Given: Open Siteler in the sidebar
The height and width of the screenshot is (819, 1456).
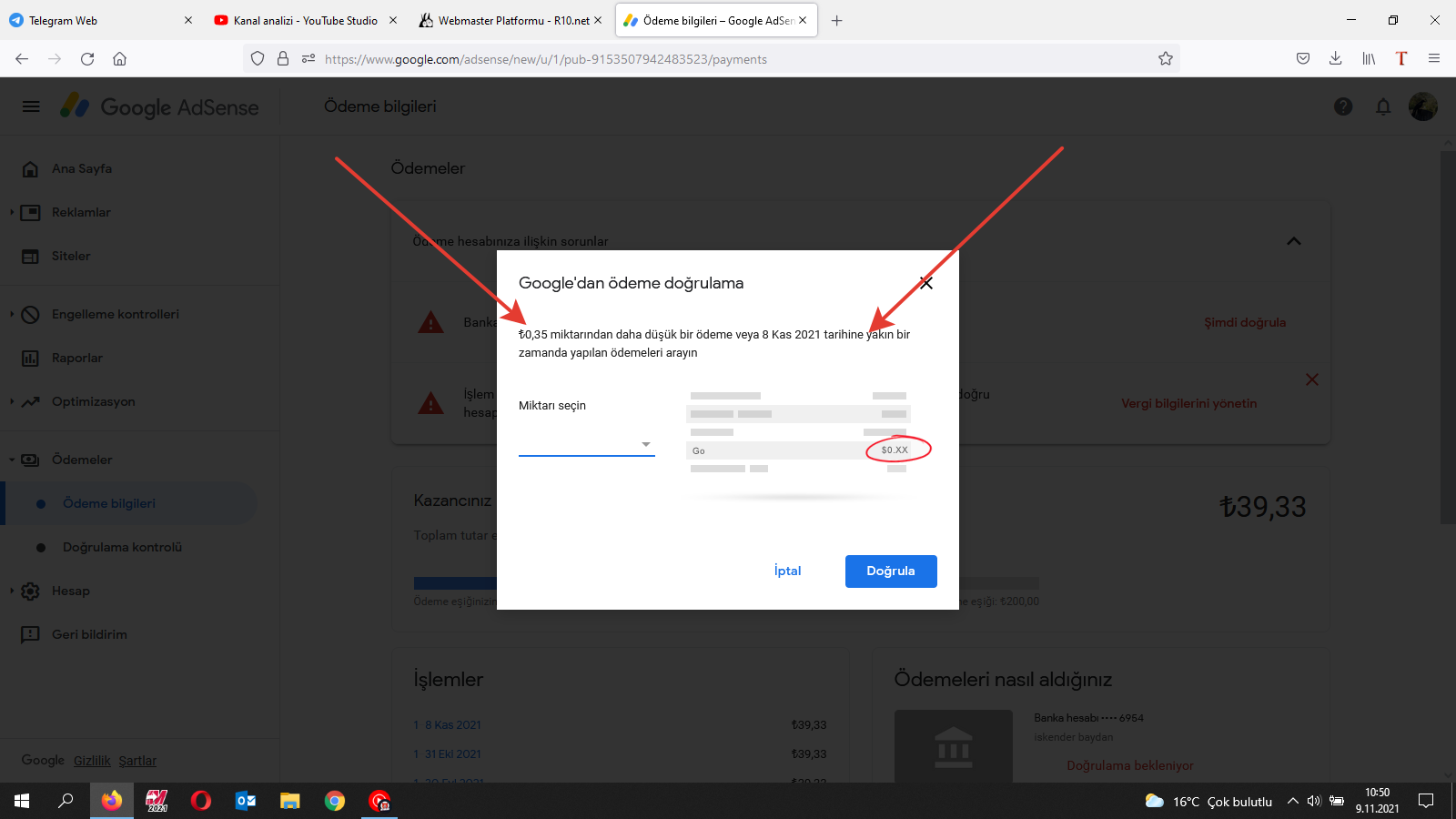Looking at the screenshot, I should tap(71, 257).
